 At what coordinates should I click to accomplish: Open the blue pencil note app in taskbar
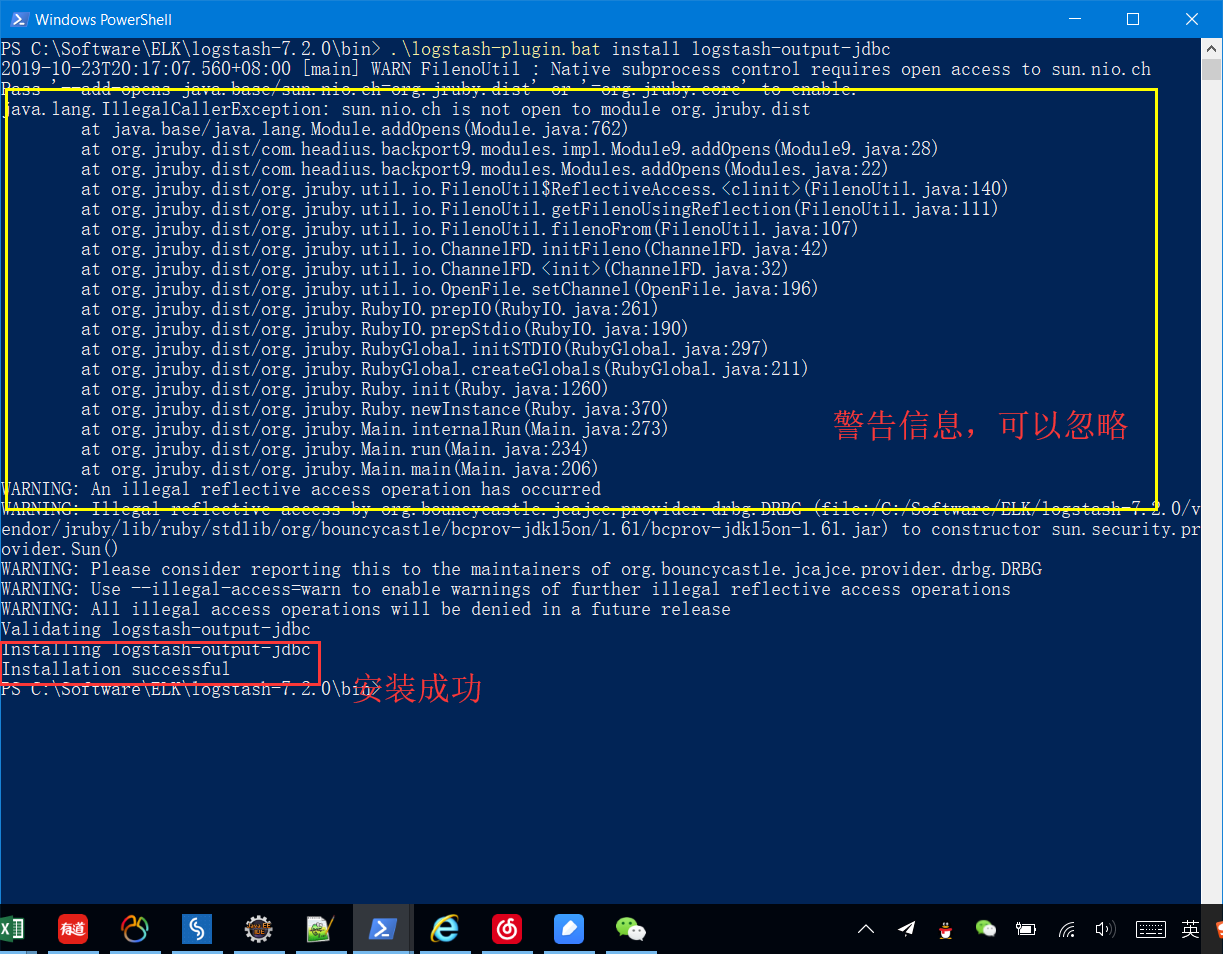569,929
